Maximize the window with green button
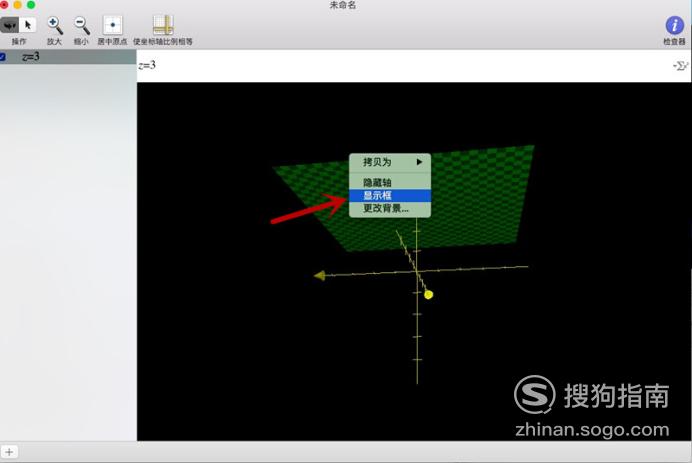This screenshot has width=692, height=463. click(x=31, y=5)
